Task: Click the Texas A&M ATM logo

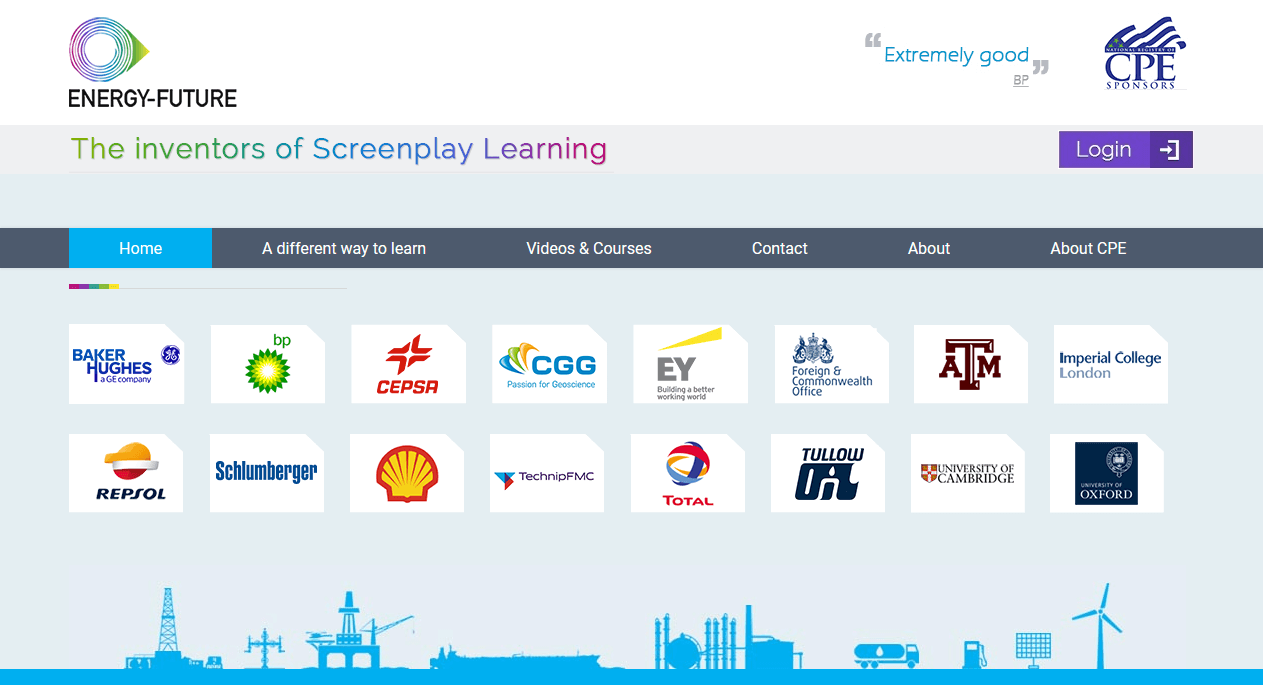Action: [x=971, y=364]
